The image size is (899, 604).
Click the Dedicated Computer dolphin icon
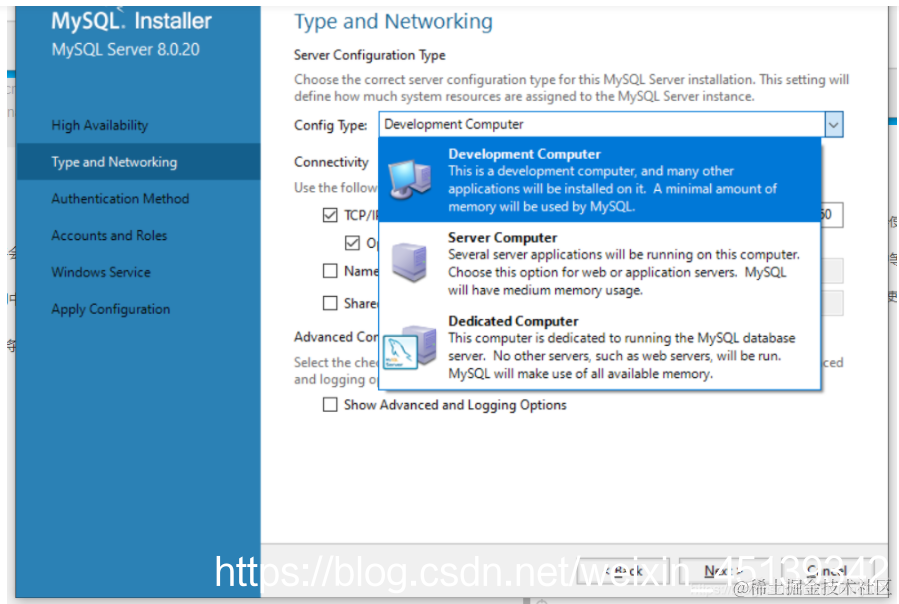[409, 347]
